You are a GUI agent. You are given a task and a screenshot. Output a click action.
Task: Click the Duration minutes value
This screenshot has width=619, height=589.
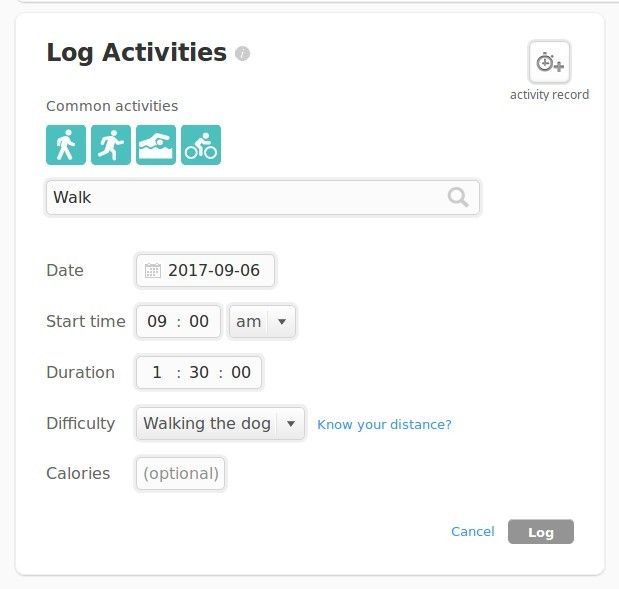tap(199, 372)
